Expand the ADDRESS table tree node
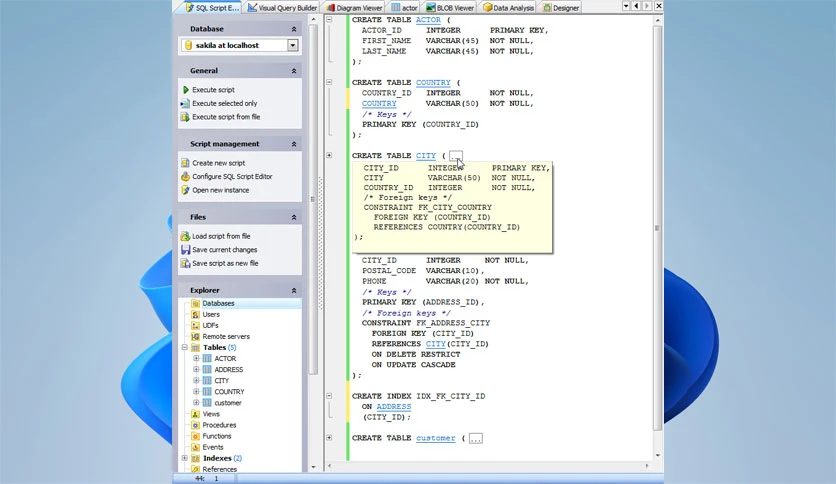Viewport: 836px width, 484px height. [x=196, y=369]
